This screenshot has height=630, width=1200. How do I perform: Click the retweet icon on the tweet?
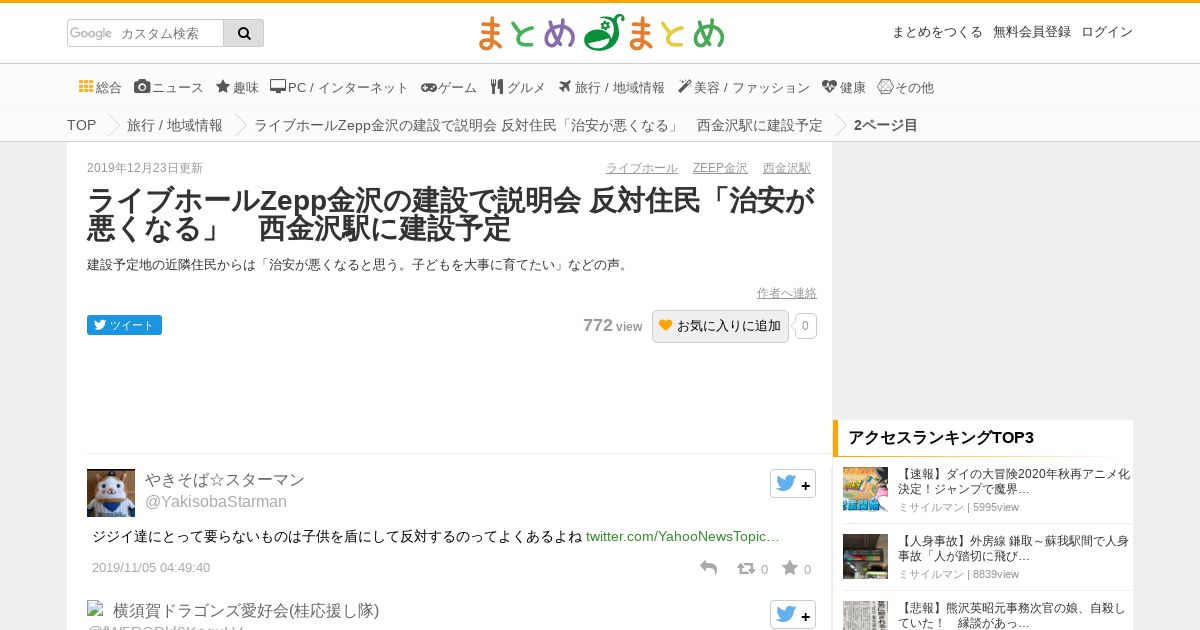[746, 568]
